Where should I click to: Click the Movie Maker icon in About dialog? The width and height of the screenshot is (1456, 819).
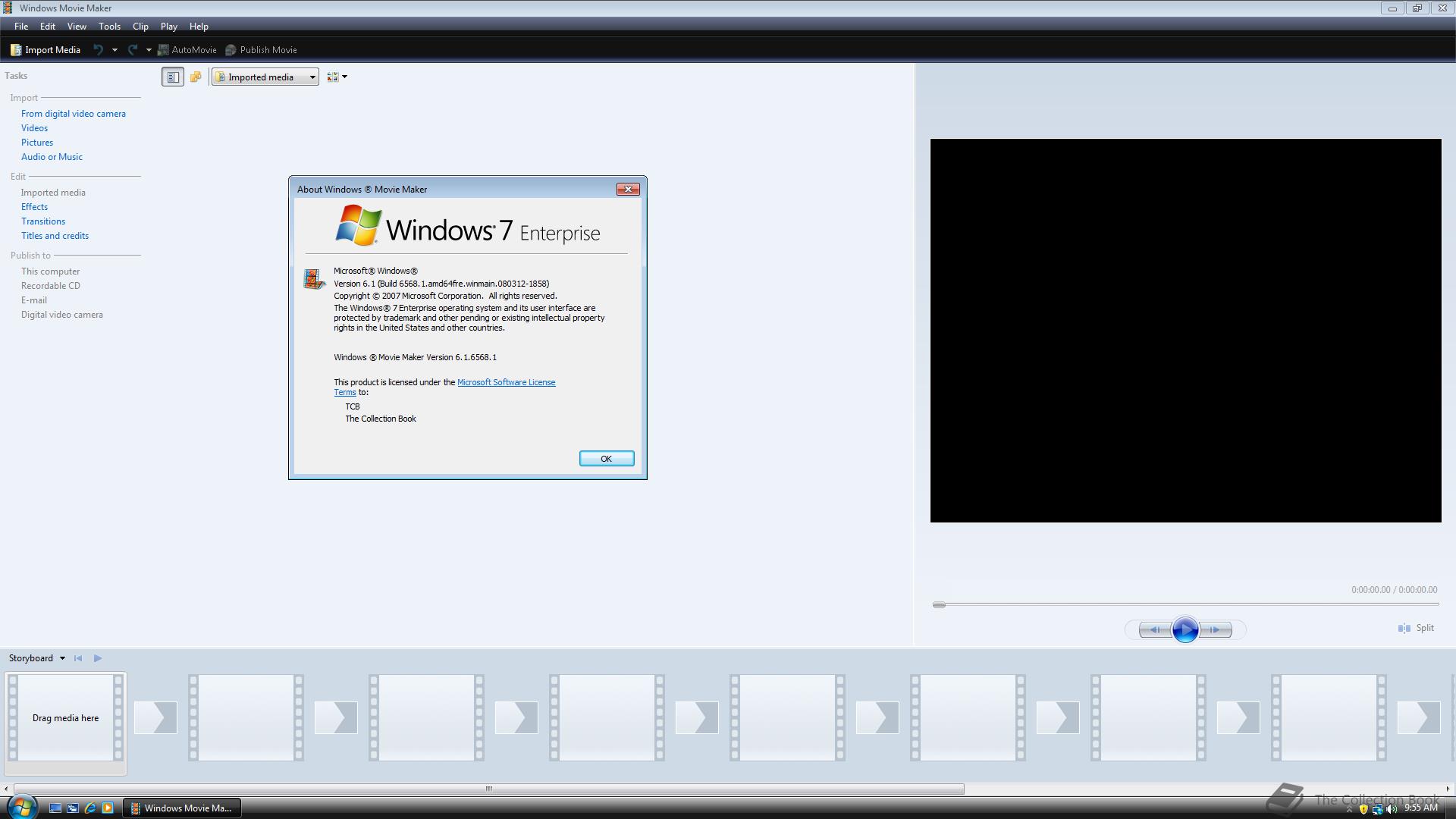315,279
